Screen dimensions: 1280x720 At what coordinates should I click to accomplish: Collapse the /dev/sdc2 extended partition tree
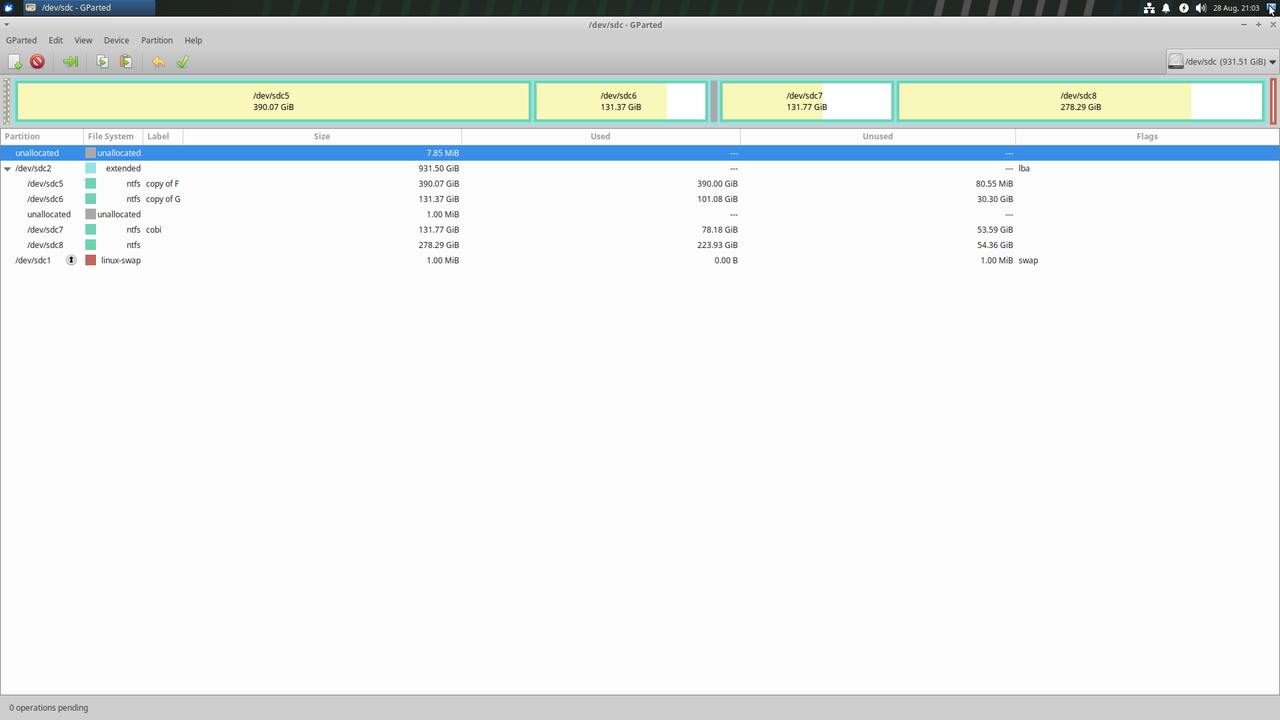click(8, 169)
